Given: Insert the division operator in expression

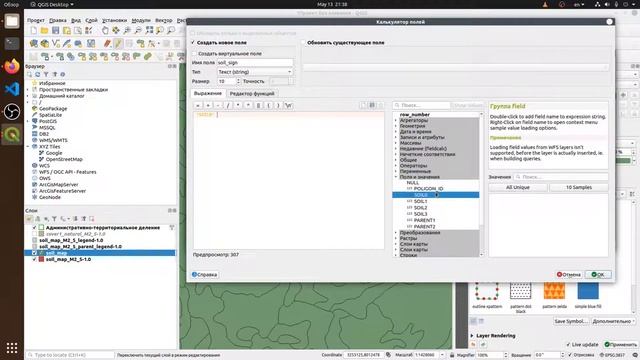Looking at the screenshot, I should point(228,105).
